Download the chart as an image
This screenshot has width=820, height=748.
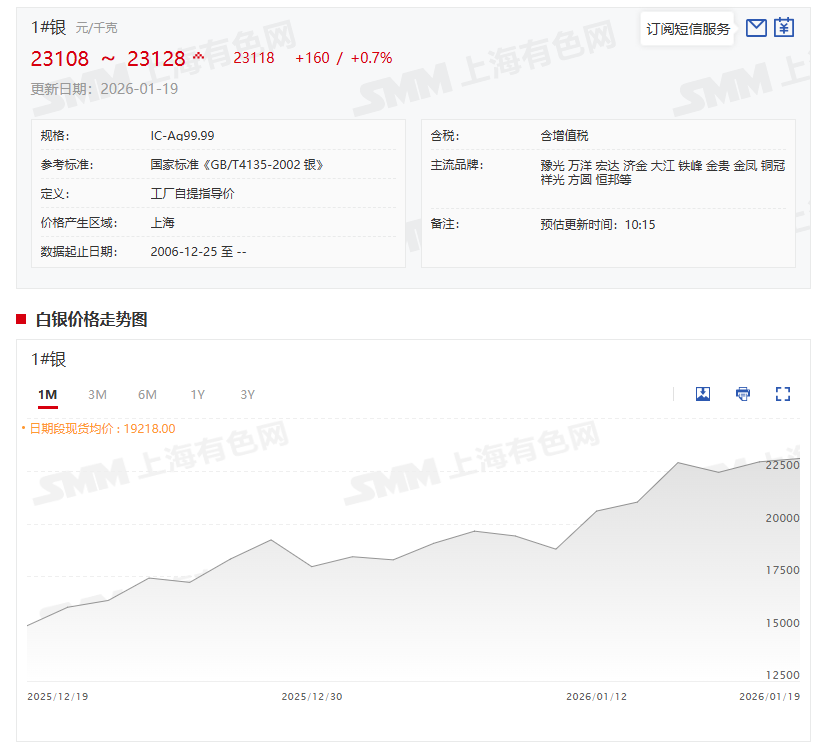point(703,394)
